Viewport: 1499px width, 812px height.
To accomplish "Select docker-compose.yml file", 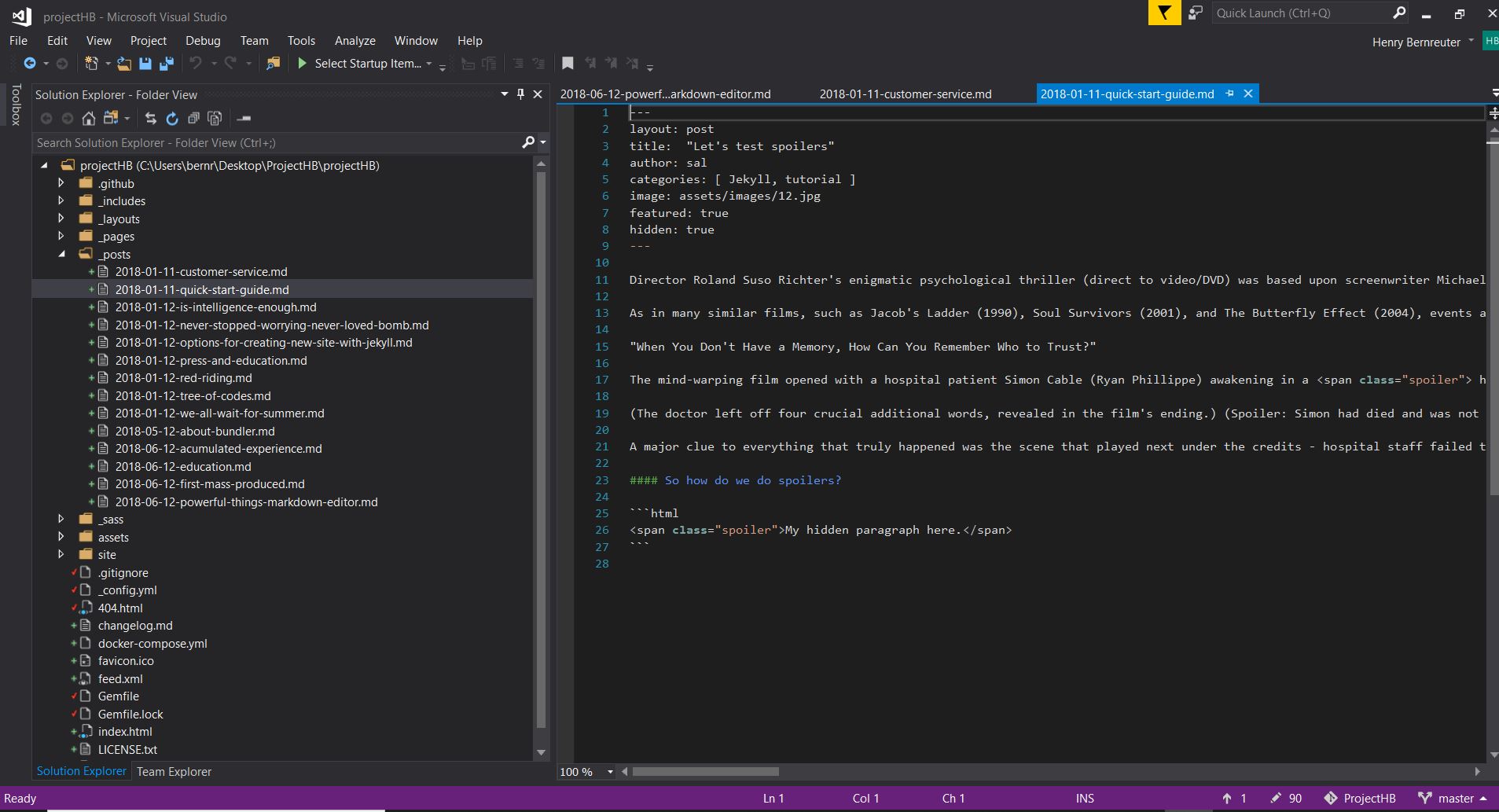I will pos(152,643).
